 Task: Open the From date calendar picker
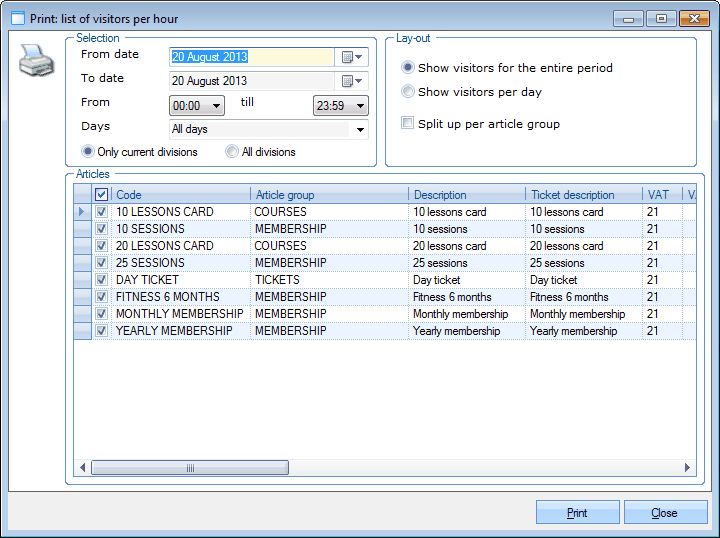(352, 57)
